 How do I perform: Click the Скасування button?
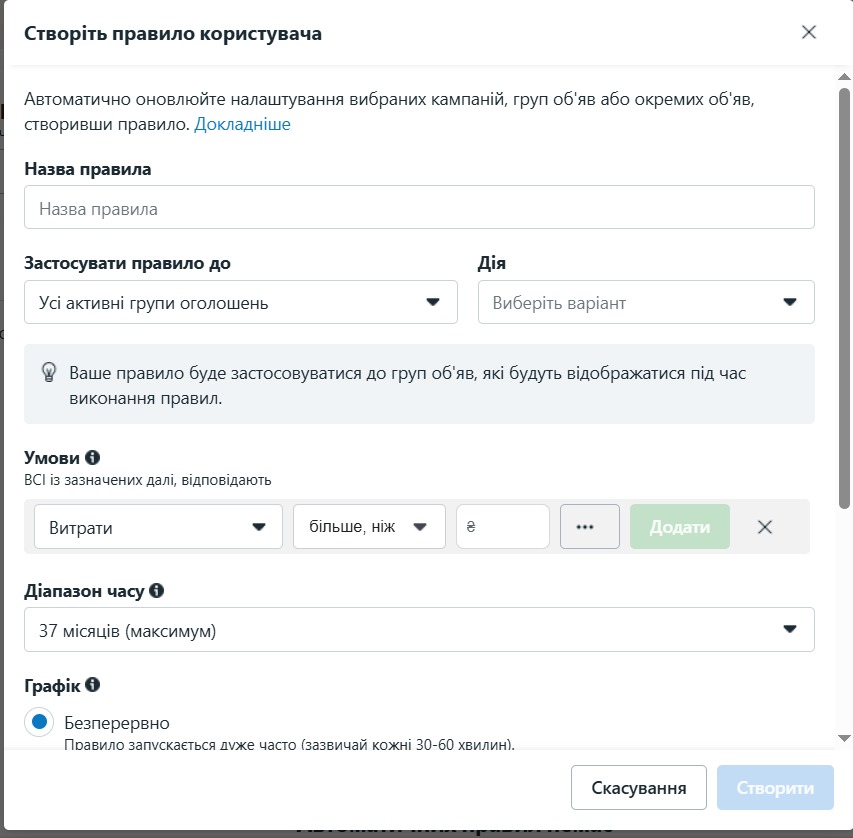click(639, 787)
